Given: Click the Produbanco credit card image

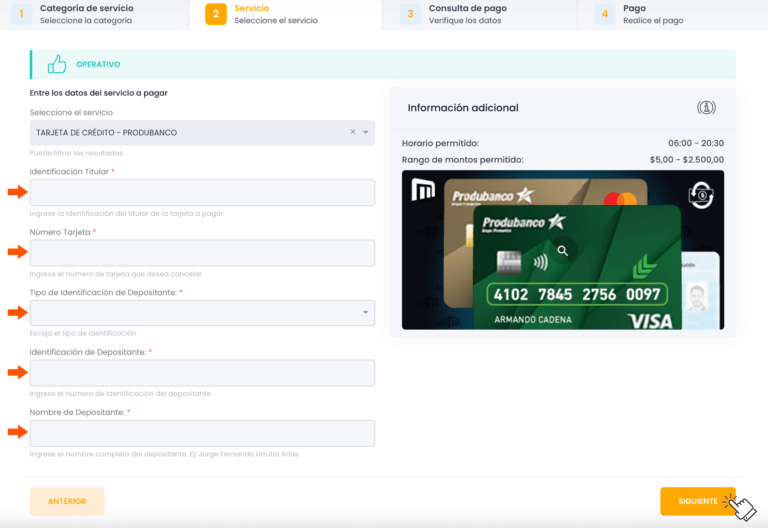Looking at the screenshot, I should point(563,250).
